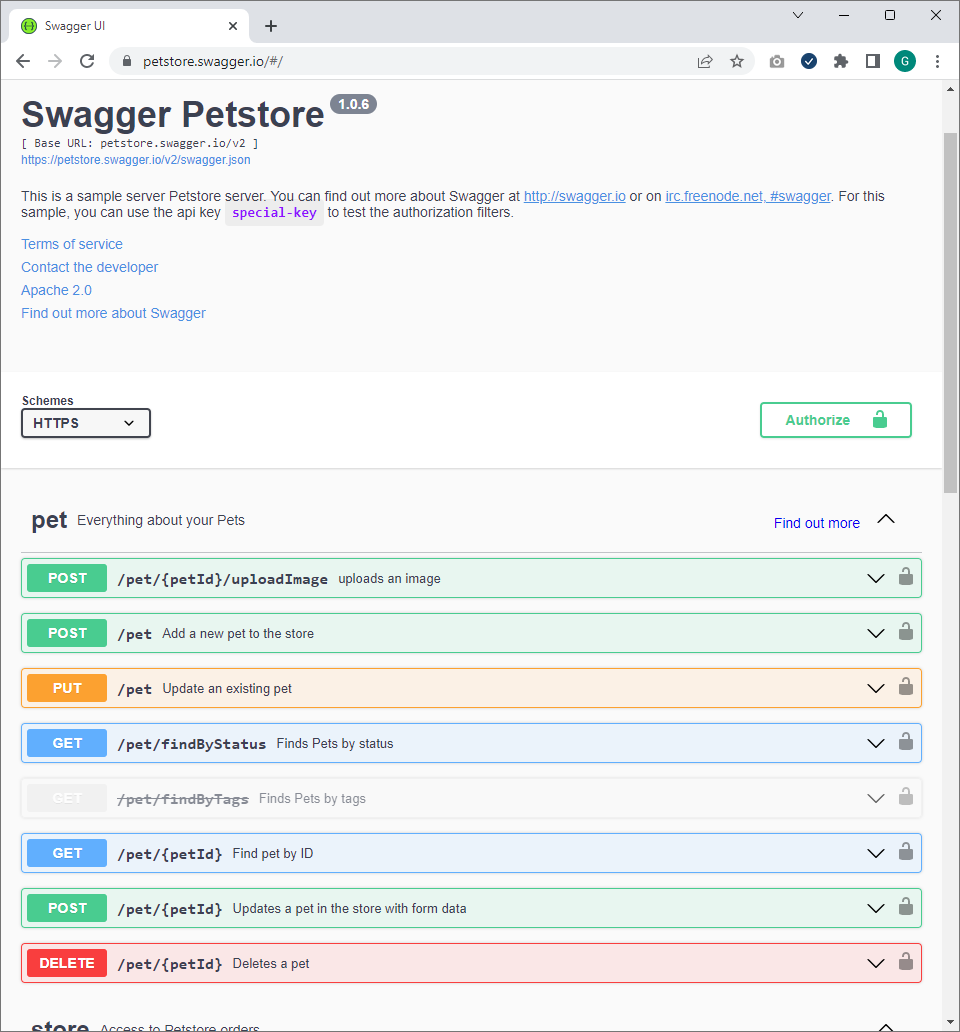The height and width of the screenshot is (1032, 960).
Task: Open the http://swagger.io link
Action: click(x=574, y=196)
